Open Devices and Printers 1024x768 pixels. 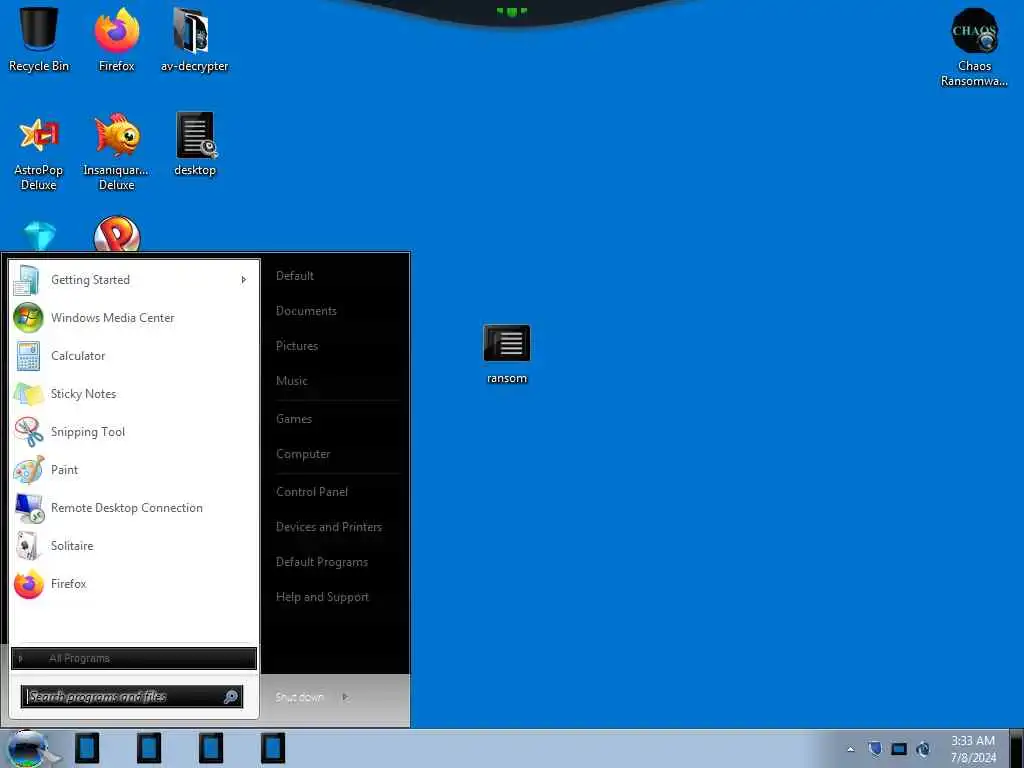pos(328,526)
